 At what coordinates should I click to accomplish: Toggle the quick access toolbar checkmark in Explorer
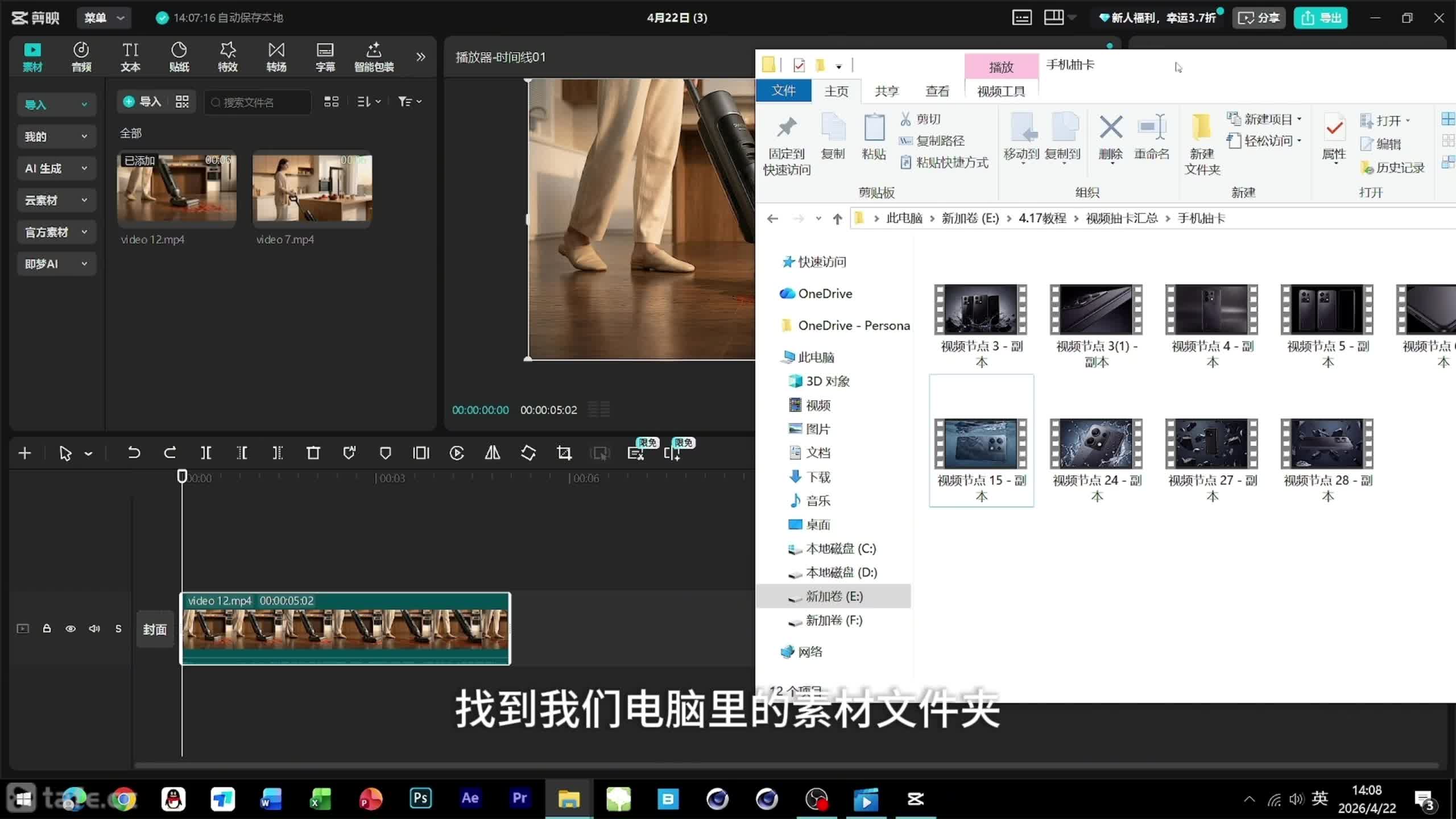click(799, 65)
